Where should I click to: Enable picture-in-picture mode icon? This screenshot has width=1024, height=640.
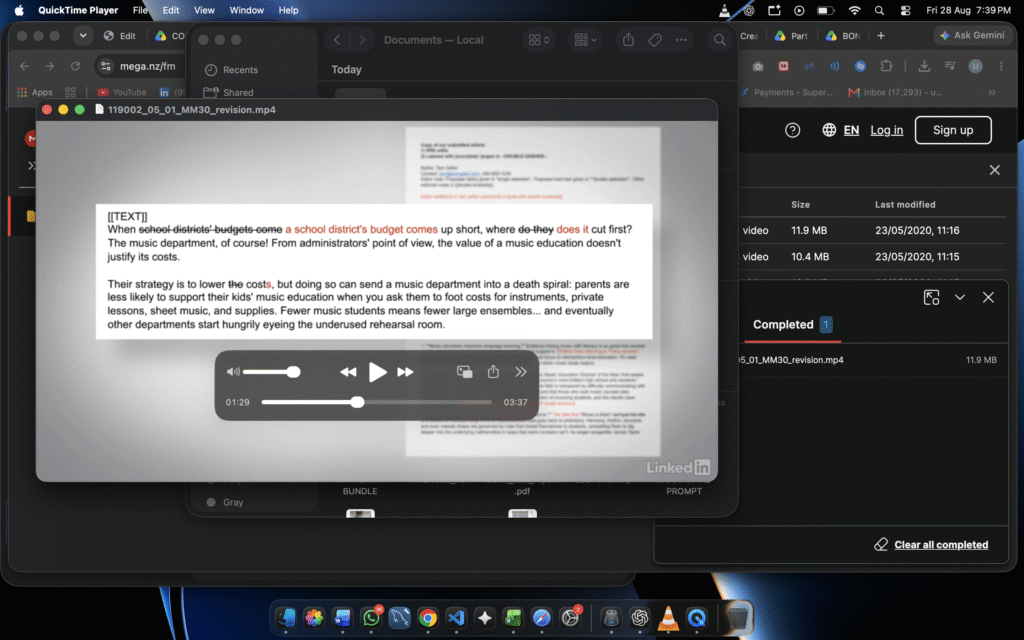click(464, 372)
